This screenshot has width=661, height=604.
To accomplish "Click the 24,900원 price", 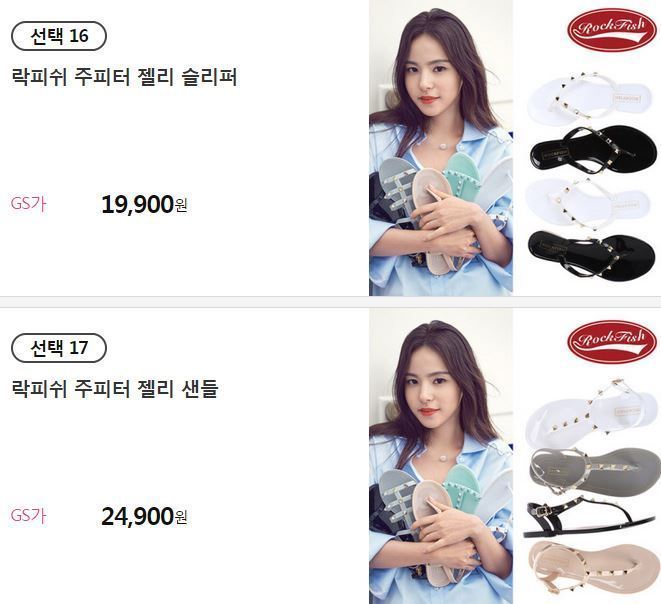I will (x=144, y=516).
